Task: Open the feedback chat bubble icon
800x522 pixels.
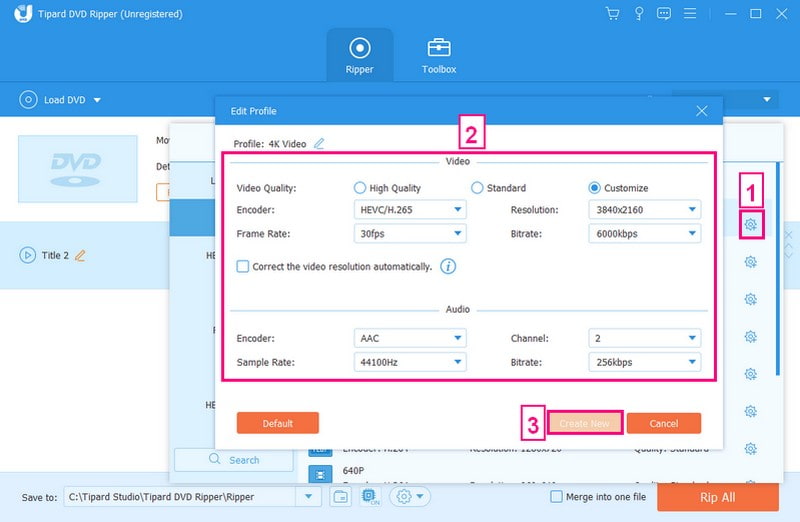Action: point(663,14)
